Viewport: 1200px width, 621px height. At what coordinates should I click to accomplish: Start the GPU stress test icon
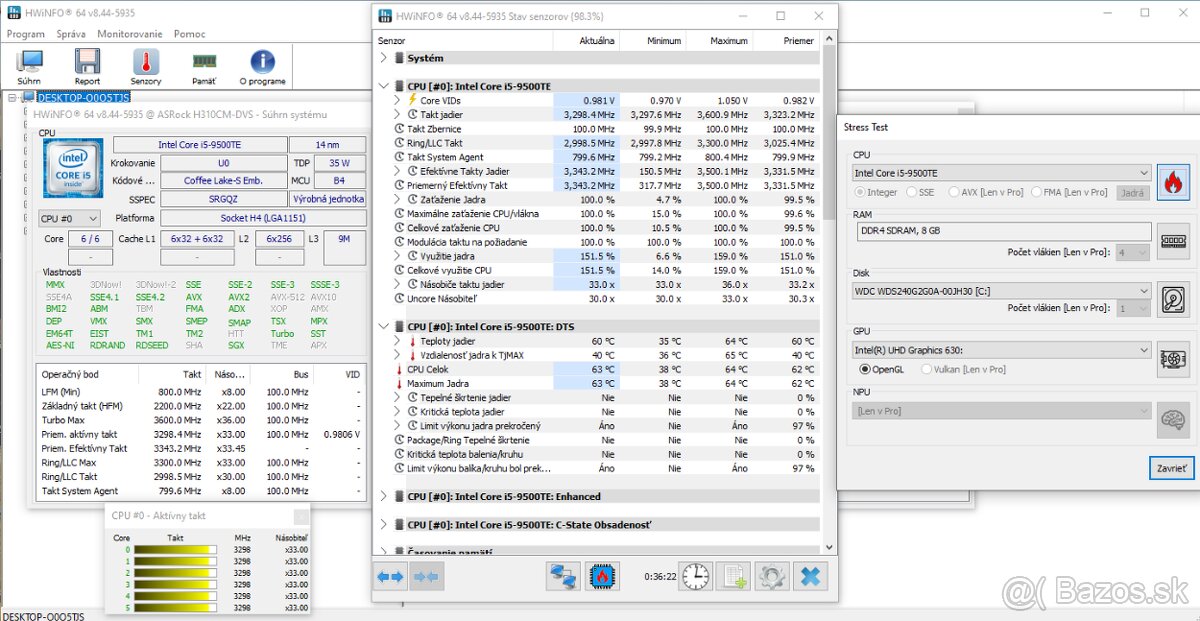[x=1173, y=360]
